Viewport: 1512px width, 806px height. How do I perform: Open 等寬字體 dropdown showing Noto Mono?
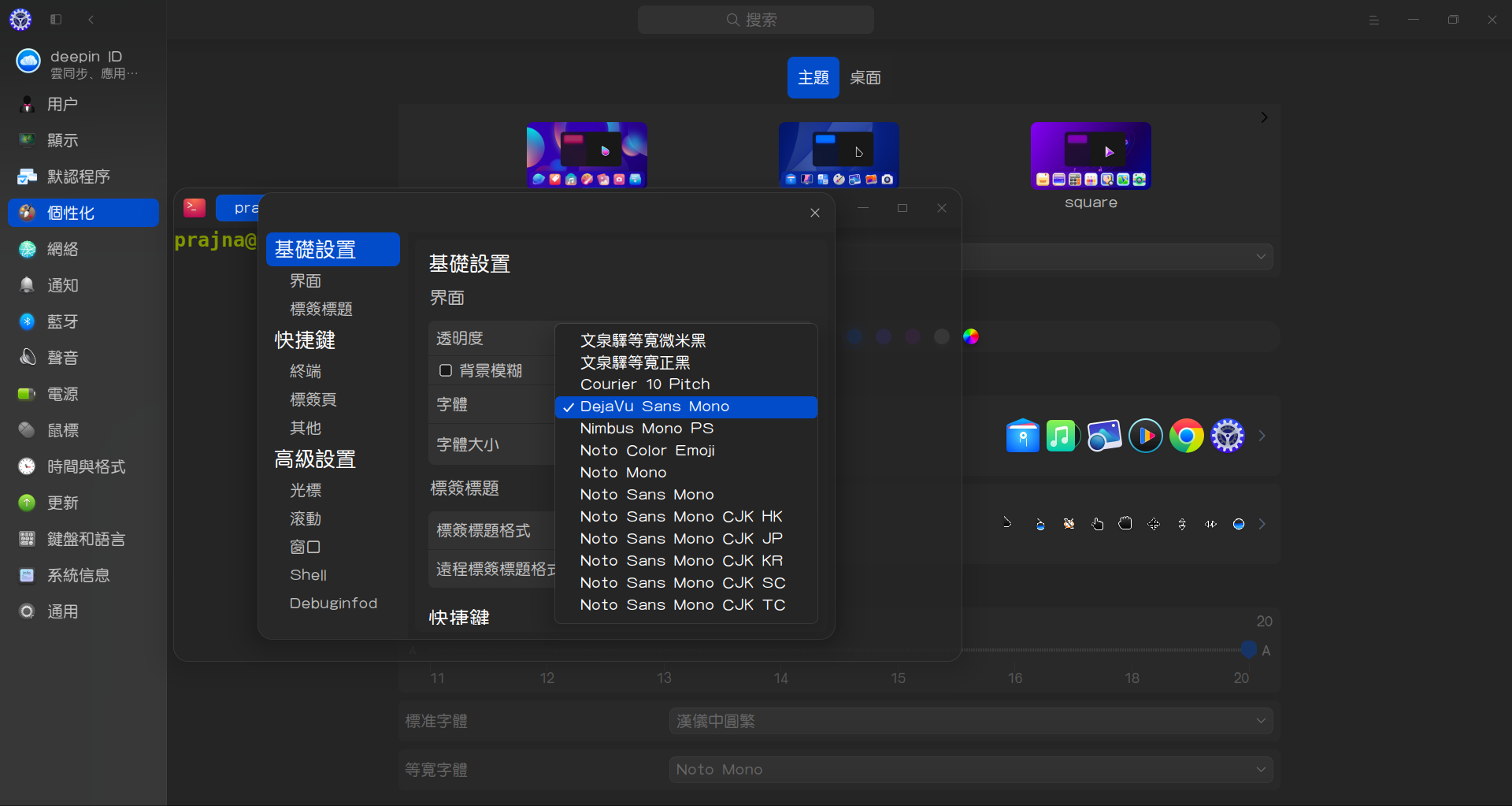point(971,770)
